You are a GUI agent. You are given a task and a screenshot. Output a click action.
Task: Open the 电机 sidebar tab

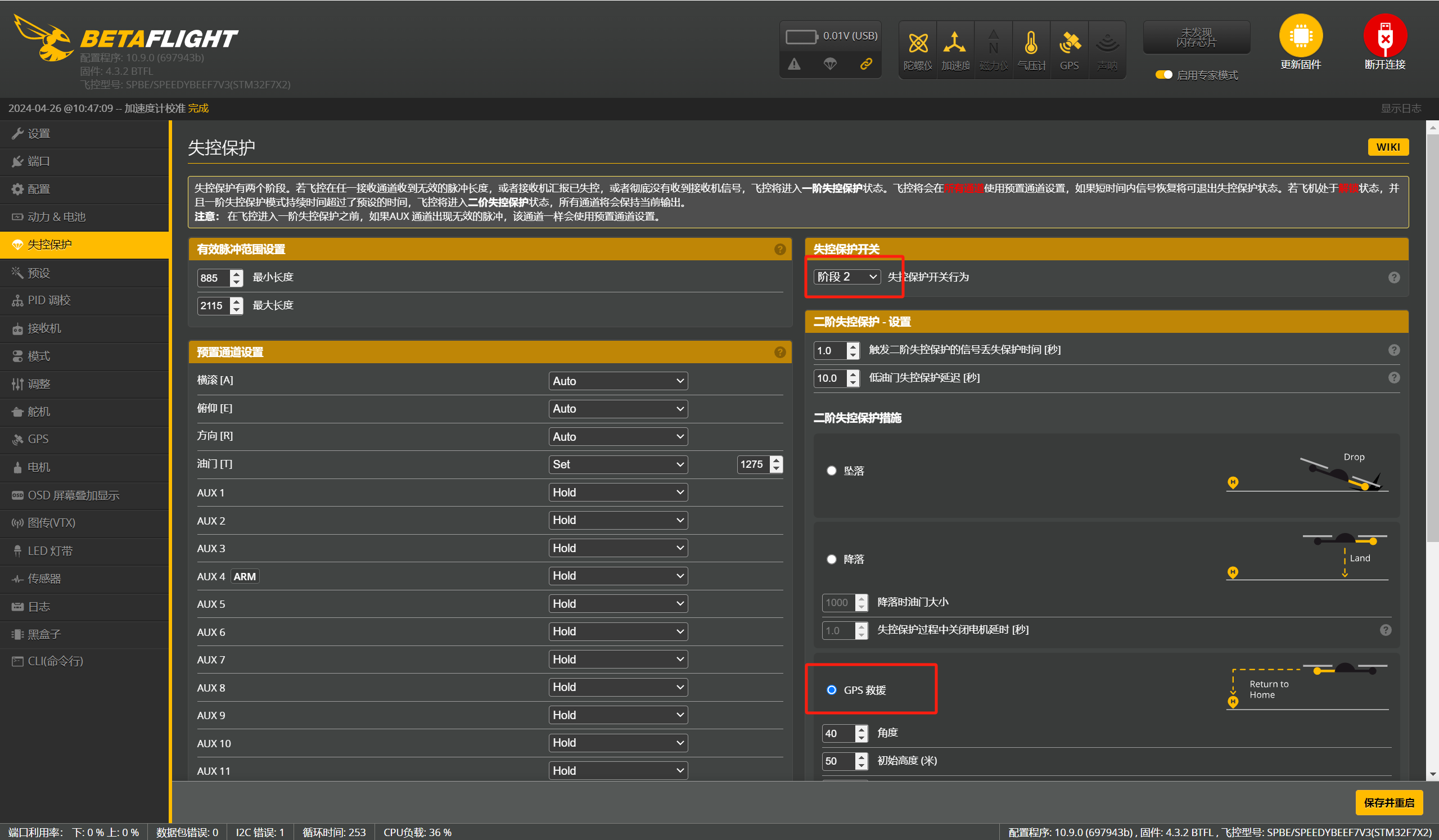pos(84,467)
